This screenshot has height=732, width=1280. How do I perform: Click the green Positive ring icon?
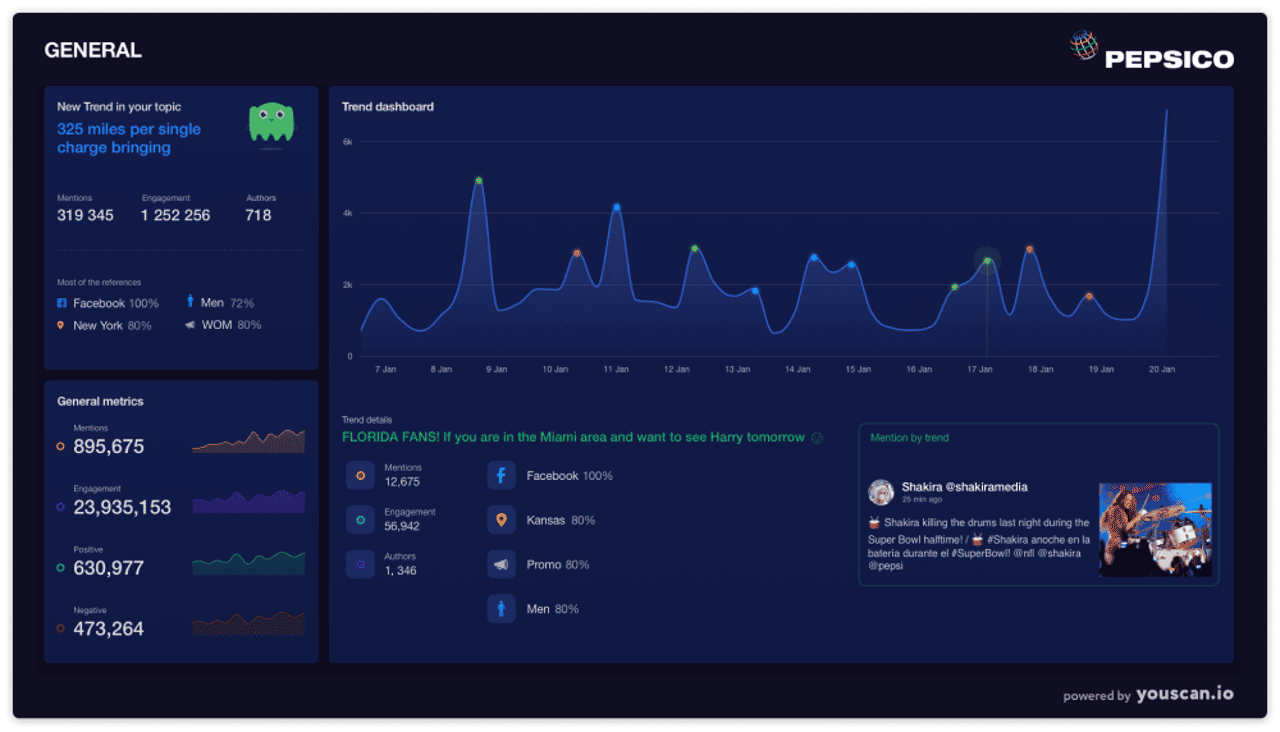pyautogui.click(x=61, y=568)
